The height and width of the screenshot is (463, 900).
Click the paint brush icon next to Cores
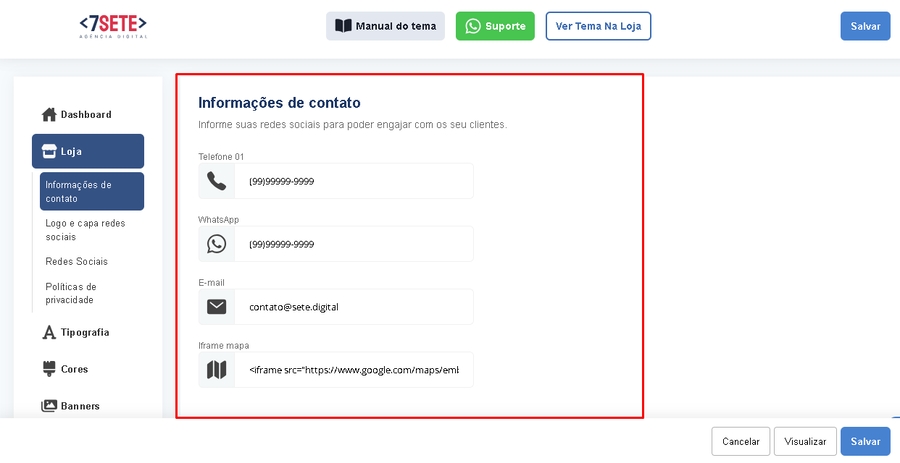(49, 369)
